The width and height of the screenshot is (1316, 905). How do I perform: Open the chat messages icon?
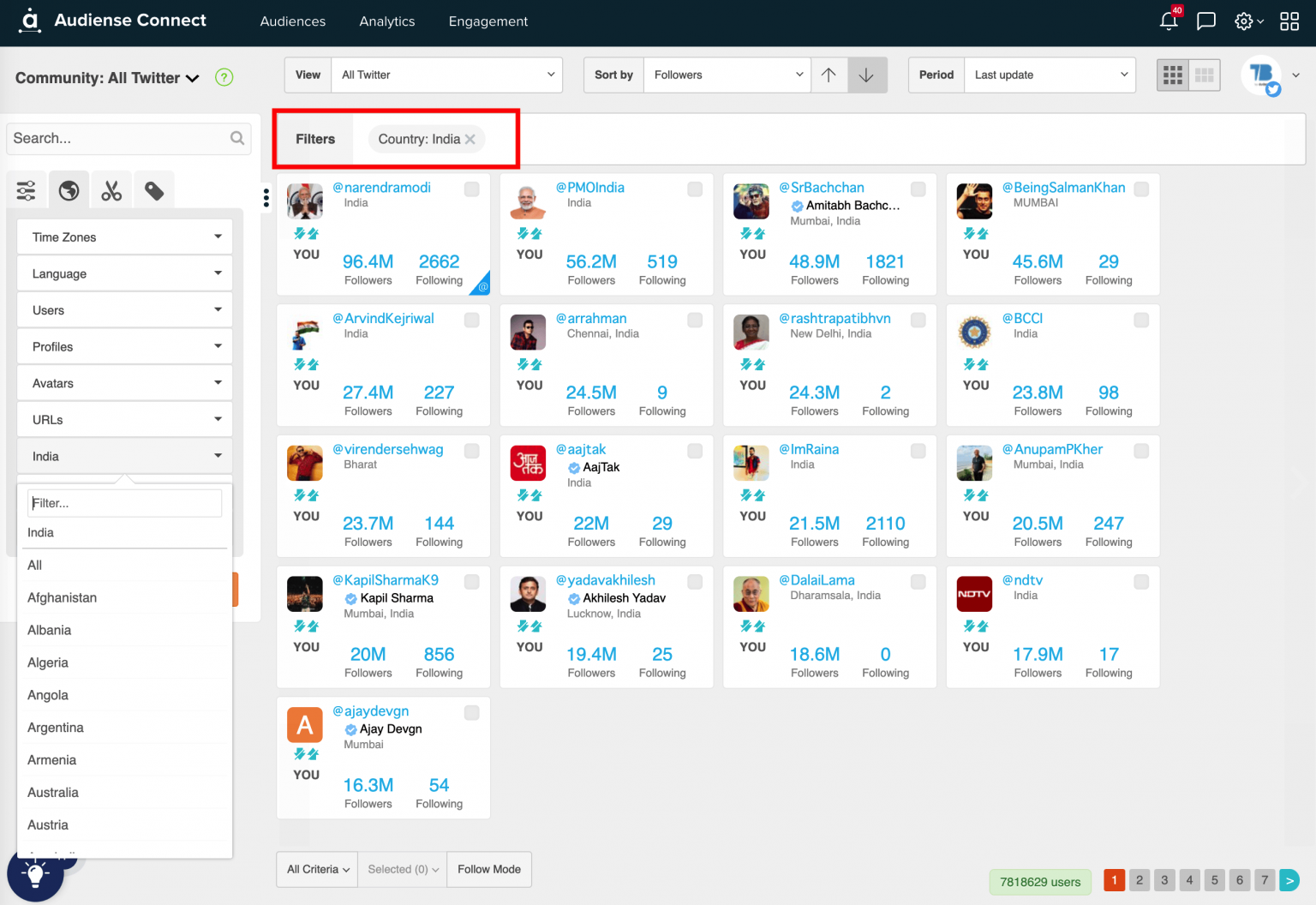(x=1205, y=21)
